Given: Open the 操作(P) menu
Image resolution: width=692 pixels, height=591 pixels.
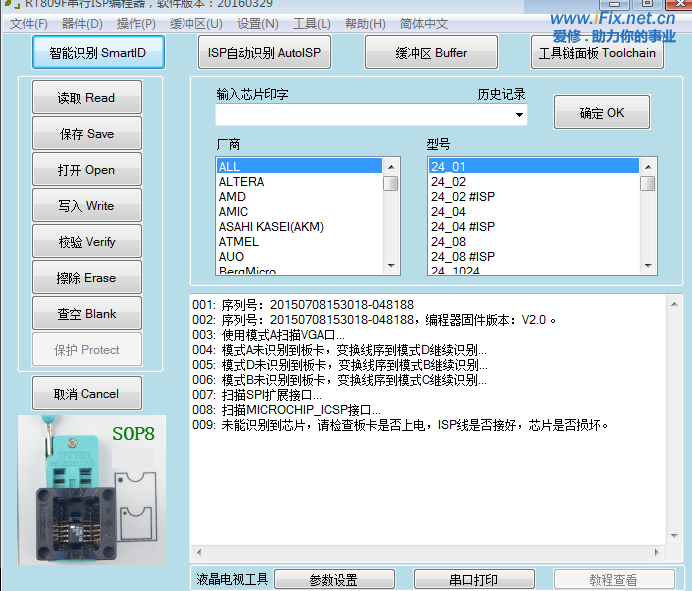Looking at the screenshot, I should click(136, 23).
